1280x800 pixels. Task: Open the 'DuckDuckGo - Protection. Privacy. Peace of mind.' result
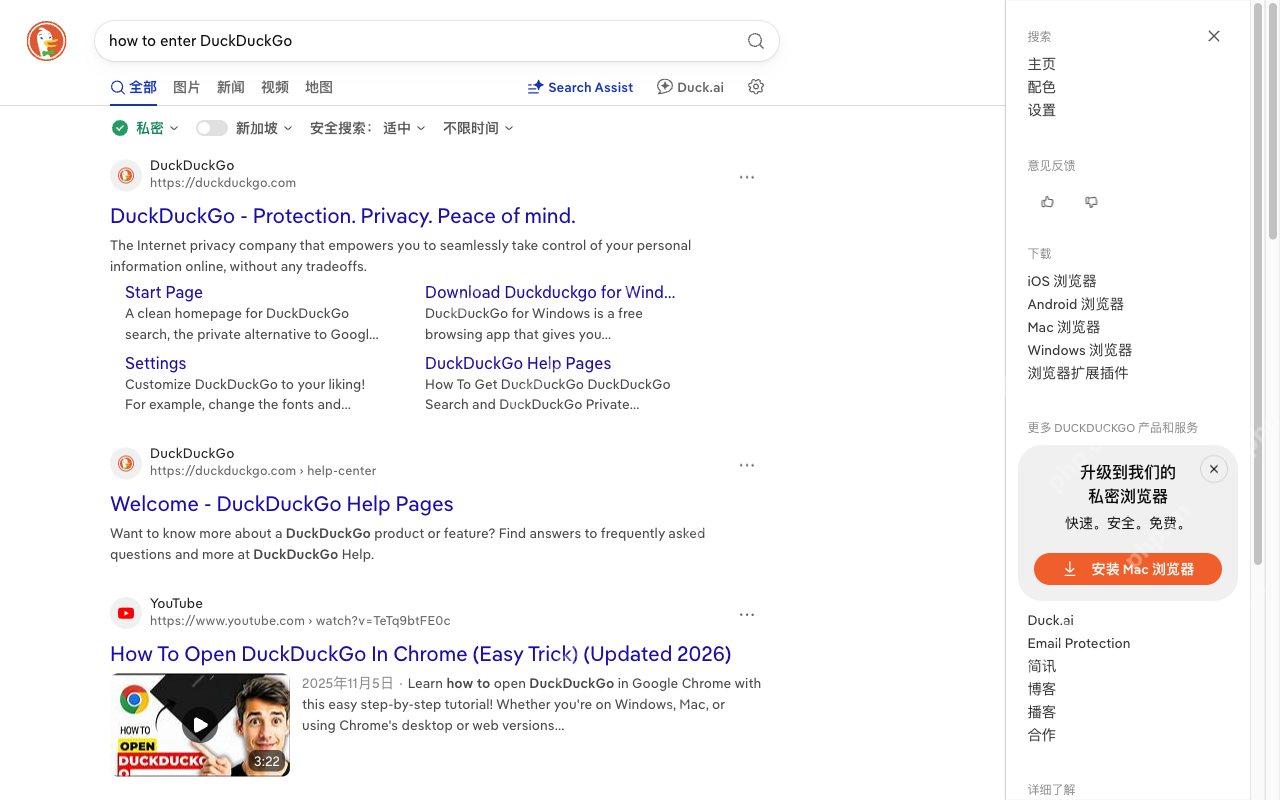pyautogui.click(x=343, y=216)
